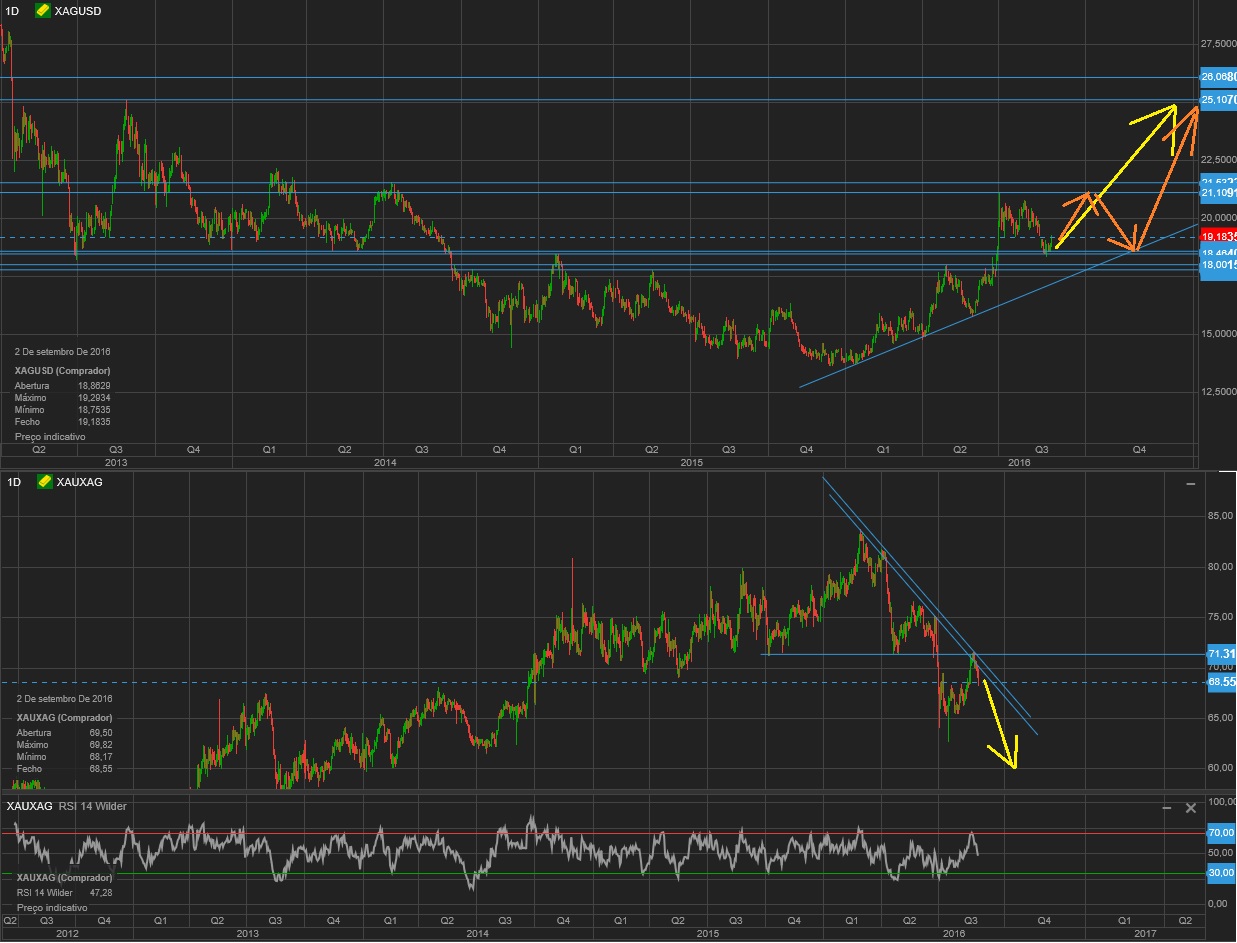The width and height of the screenshot is (1237, 943).
Task: Select the yellow upward arrow on XAGUSD chart
Action: click(x=1115, y=176)
